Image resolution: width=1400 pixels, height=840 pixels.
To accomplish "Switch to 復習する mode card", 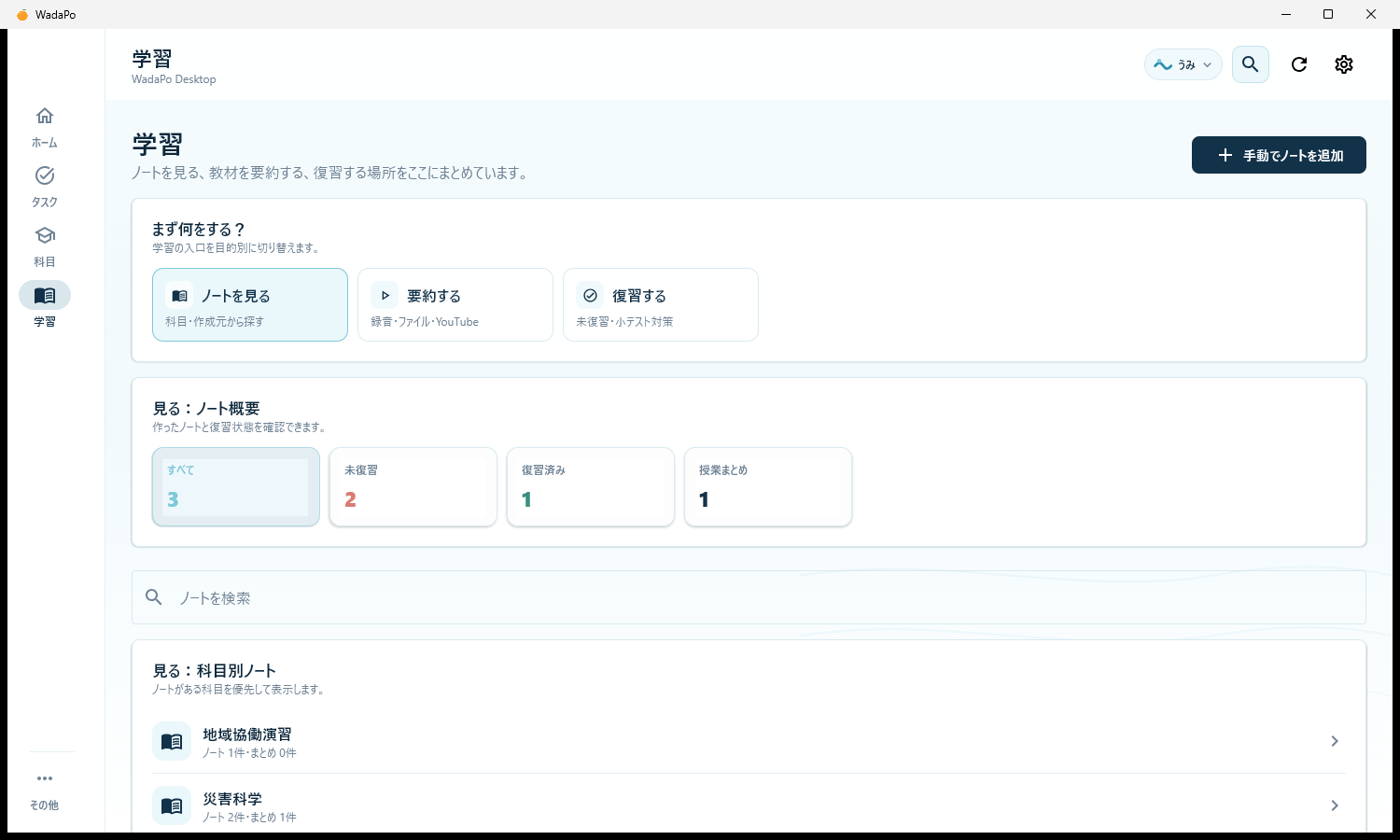I will 661,305.
